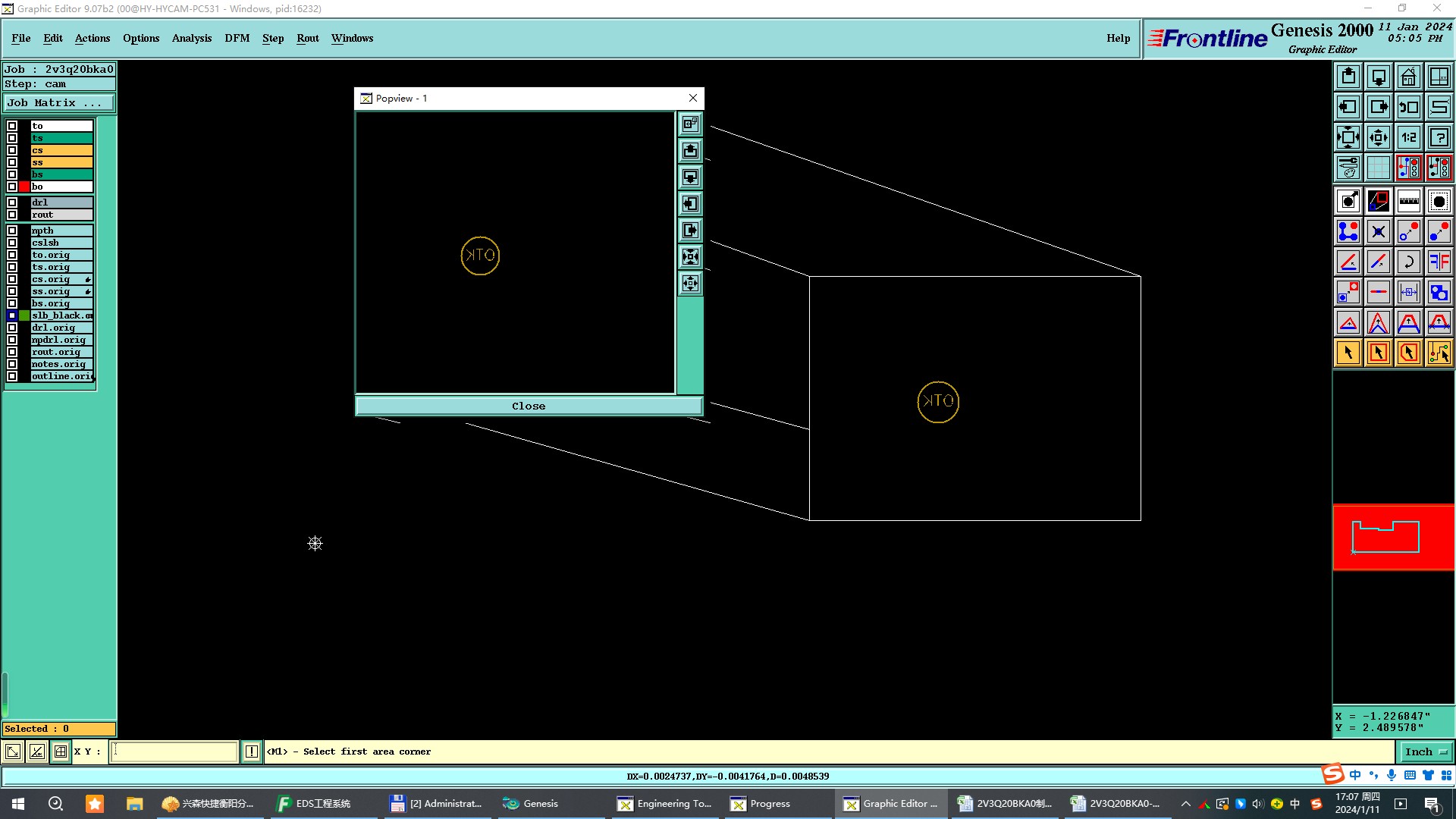The width and height of the screenshot is (1456, 819).
Task: Click the Popview zoom out icon
Action: pyautogui.click(x=690, y=284)
